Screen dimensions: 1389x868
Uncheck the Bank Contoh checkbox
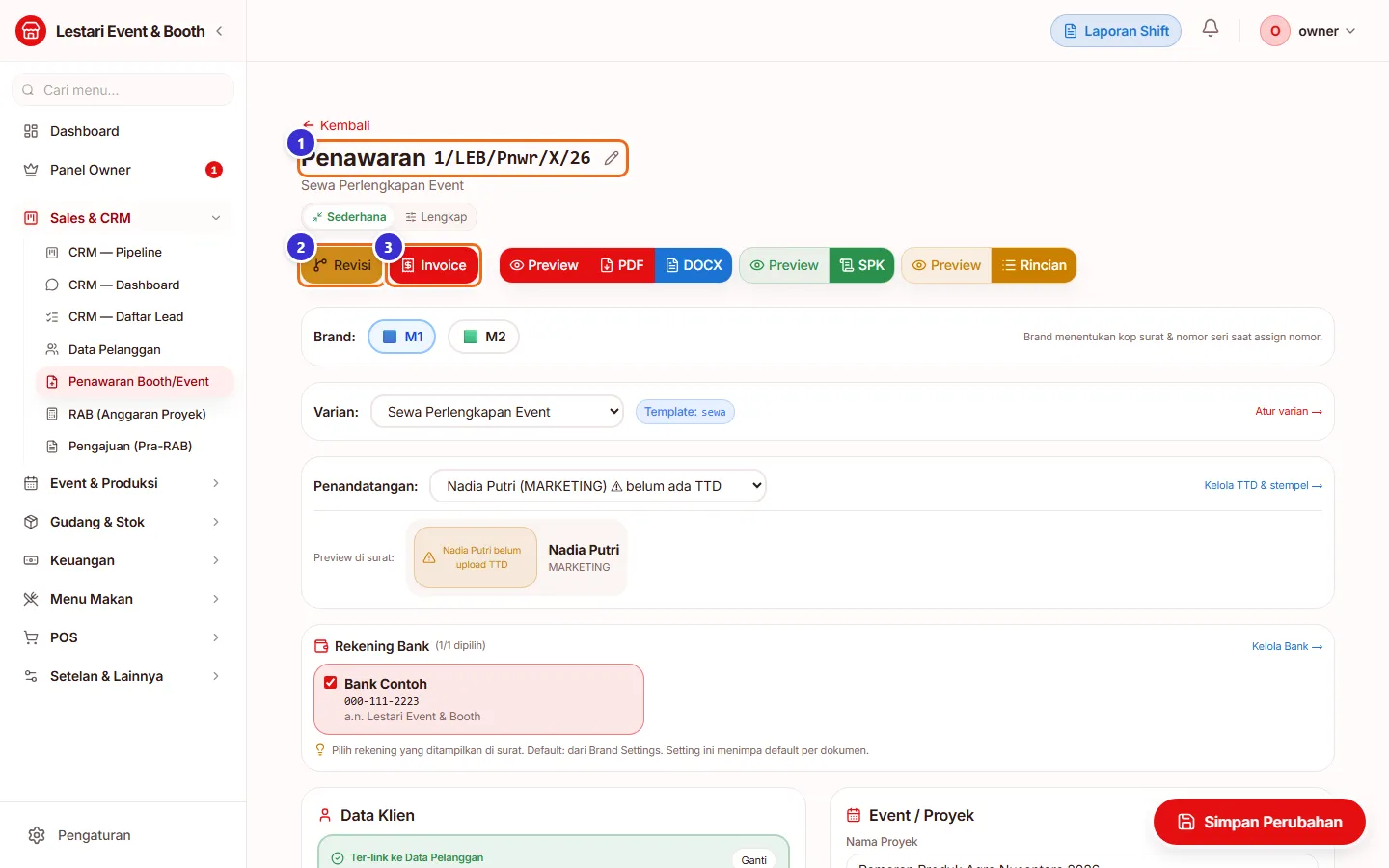coord(330,683)
